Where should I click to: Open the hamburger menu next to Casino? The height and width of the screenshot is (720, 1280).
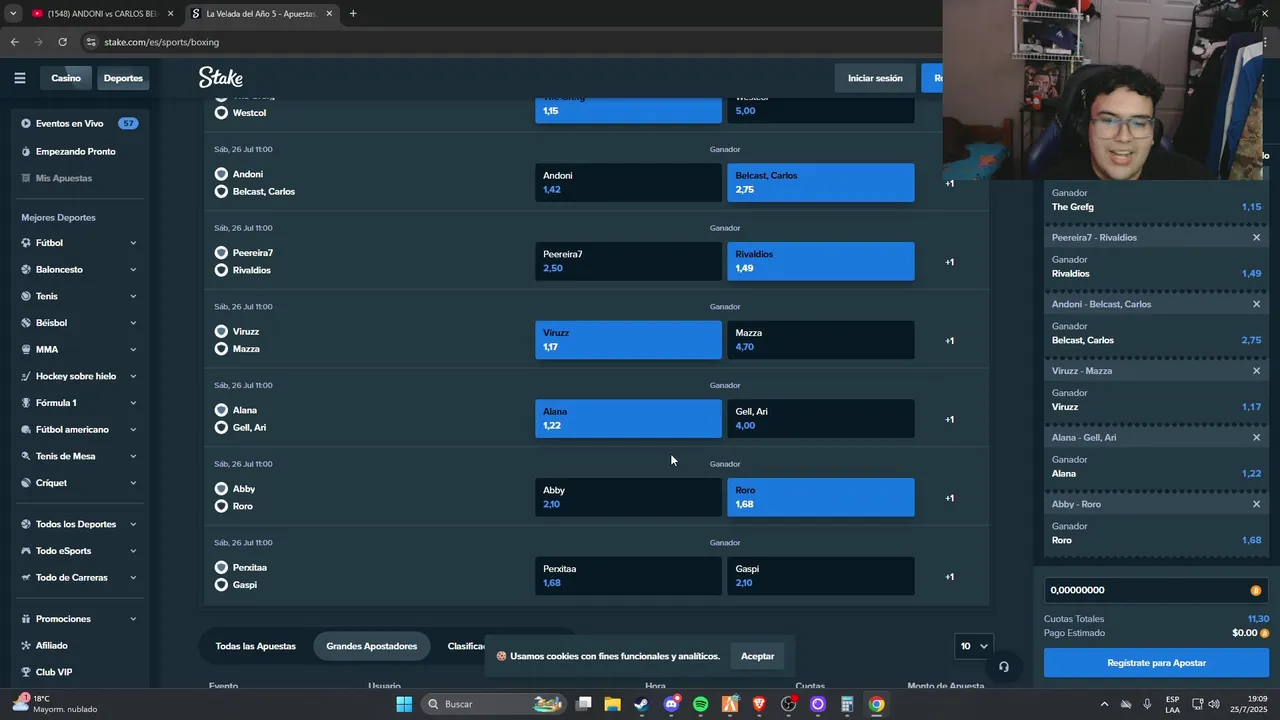(20, 78)
